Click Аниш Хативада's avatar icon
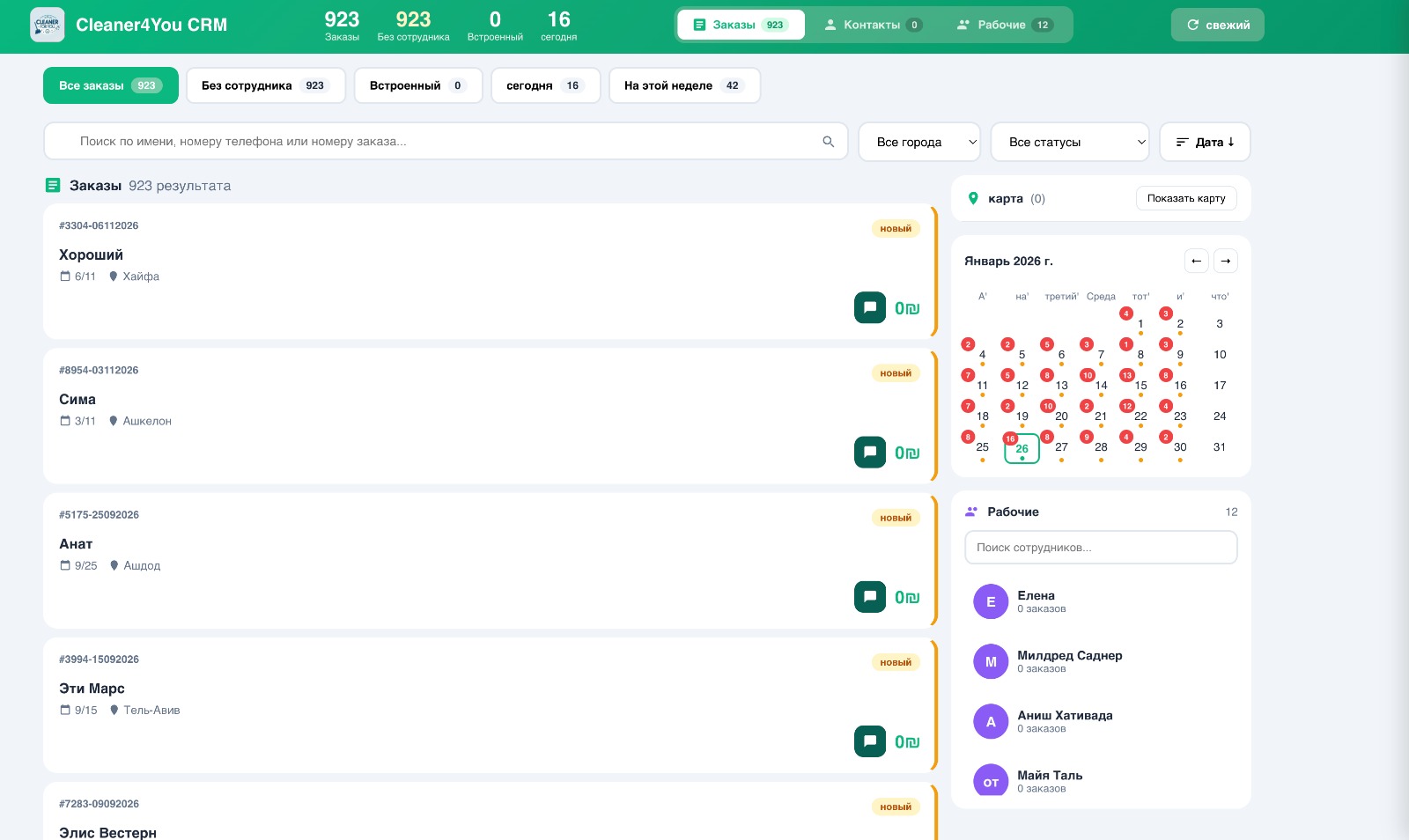The image size is (1409, 840). tap(991, 721)
